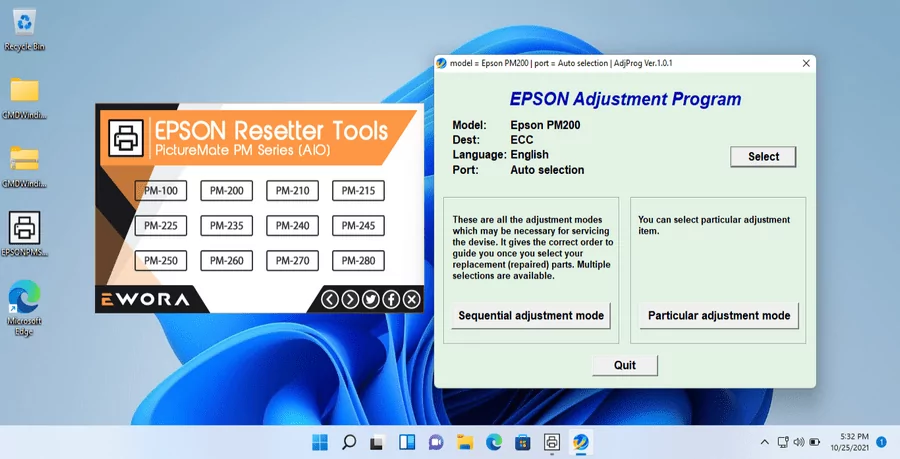Click the 'Auto selection' port value
Viewport: 900px width, 459px height.
(547, 170)
